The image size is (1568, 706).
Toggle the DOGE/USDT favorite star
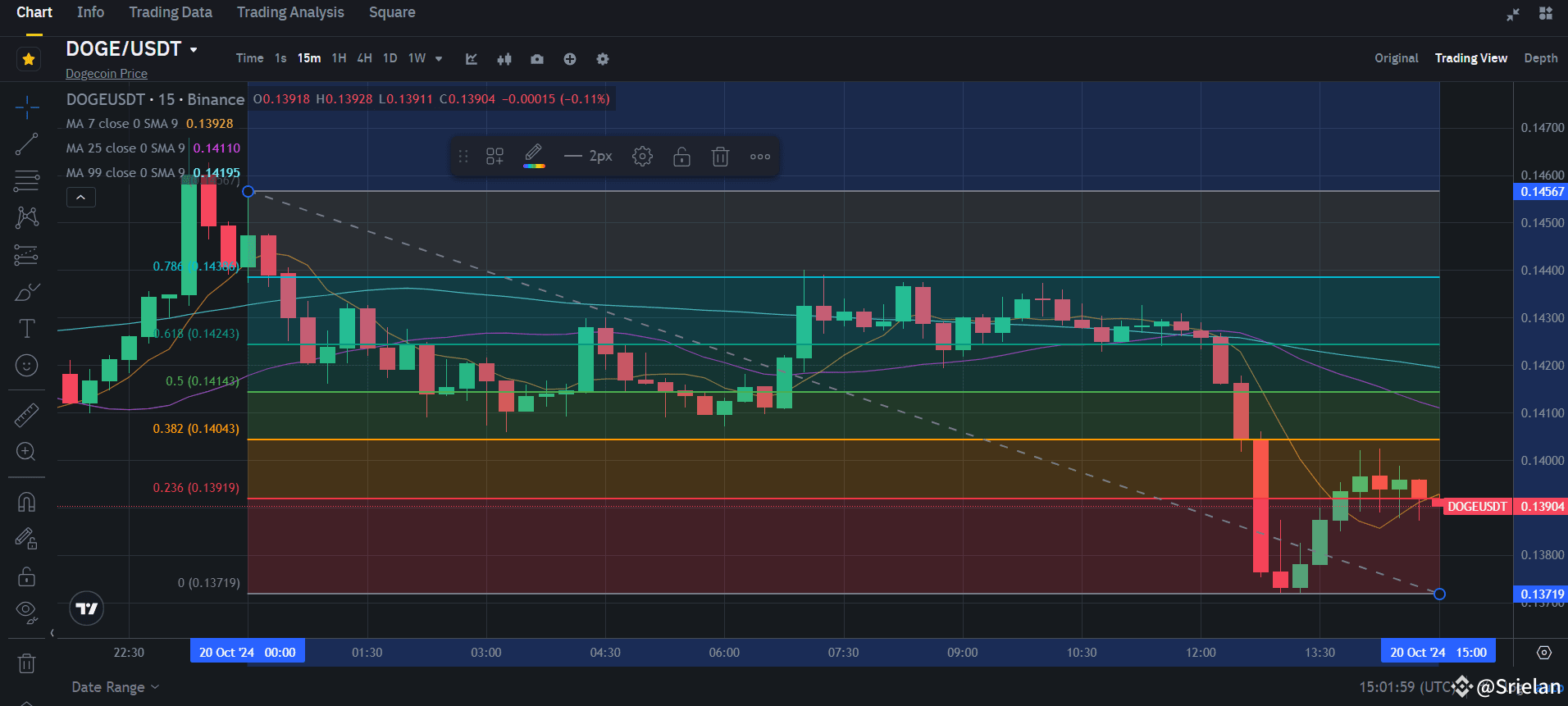(29, 59)
